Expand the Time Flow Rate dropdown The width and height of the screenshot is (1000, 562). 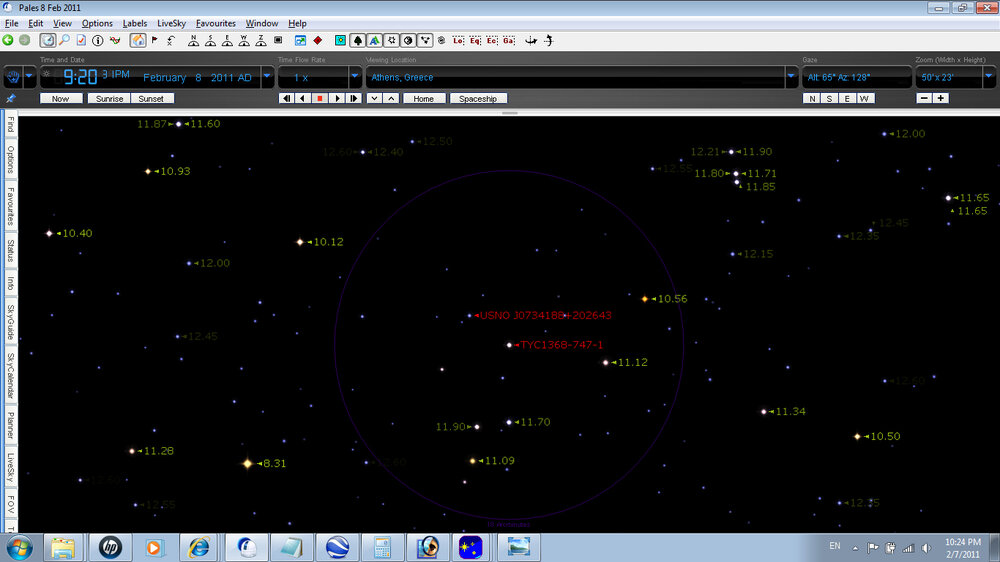coord(354,77)
